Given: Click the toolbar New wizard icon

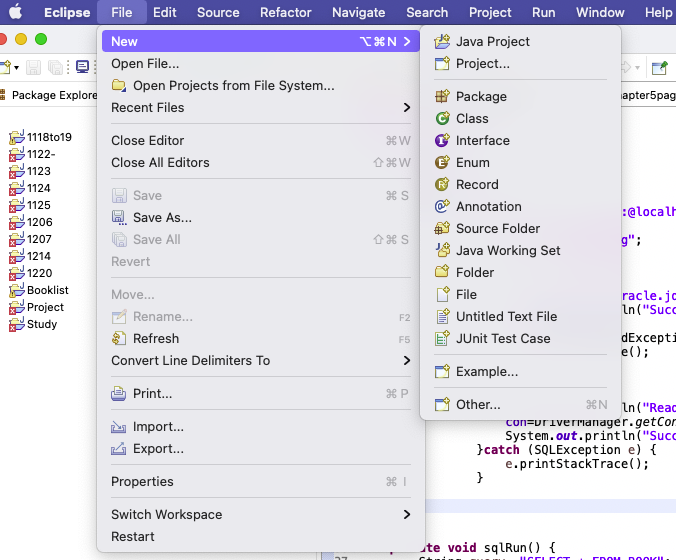Looking at the screenshot, I should [6, 67].
